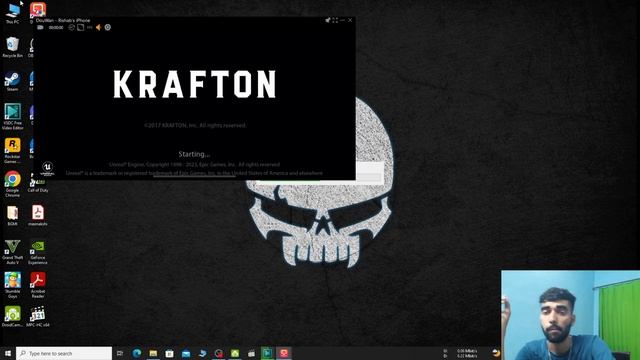Open the Steam desktop shortcut
Viewport: 640px width, 360px height.
coord(13,81)
